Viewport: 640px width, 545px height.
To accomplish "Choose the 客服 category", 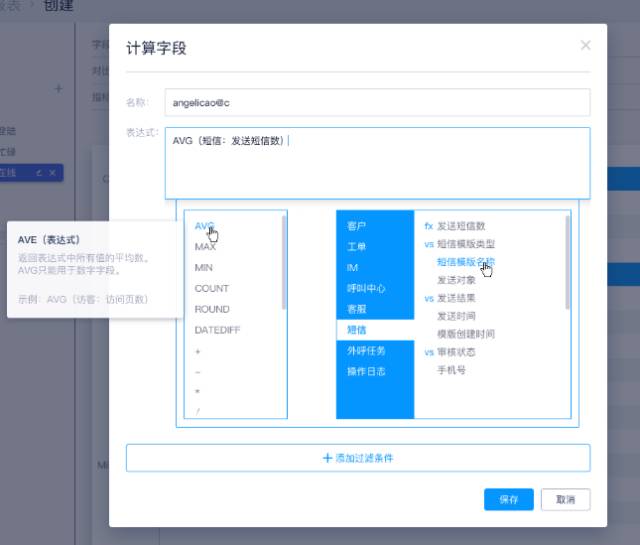I will pyautogui.click(x=356, y=309).
